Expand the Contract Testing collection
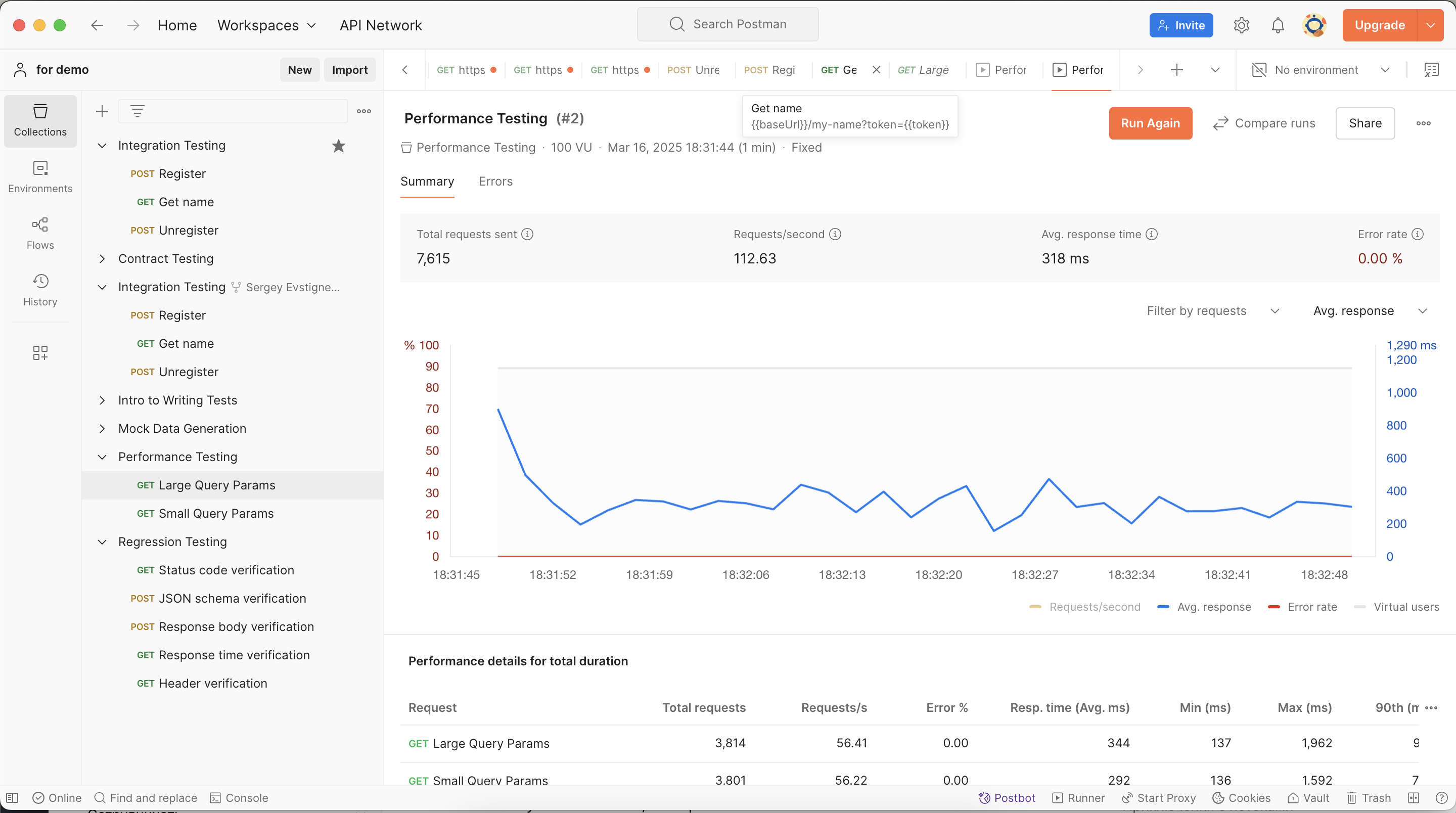 point(102,259)
